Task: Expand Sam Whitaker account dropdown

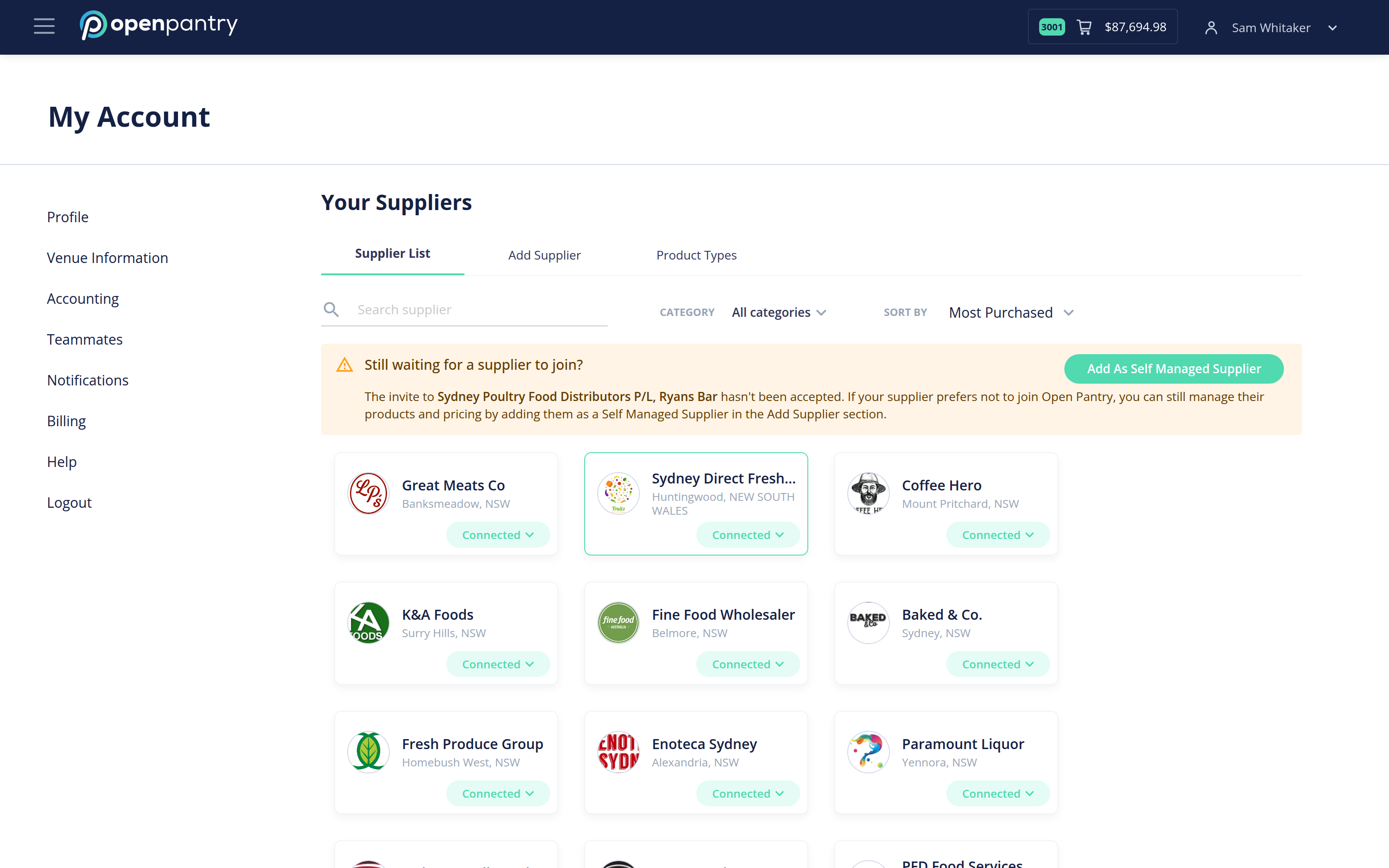Action: (1332, 27)
